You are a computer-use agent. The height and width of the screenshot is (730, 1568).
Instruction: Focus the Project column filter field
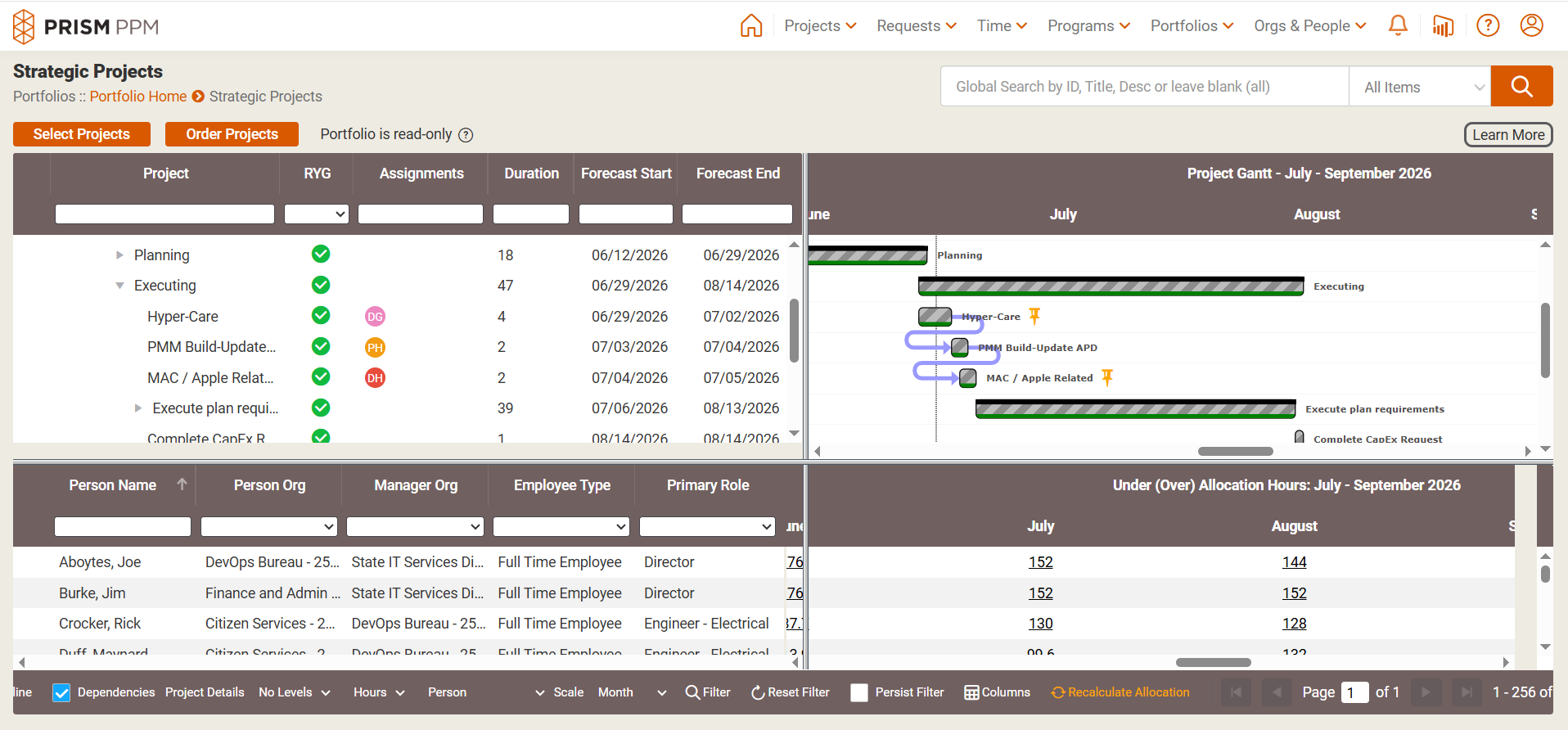point(164,214)
